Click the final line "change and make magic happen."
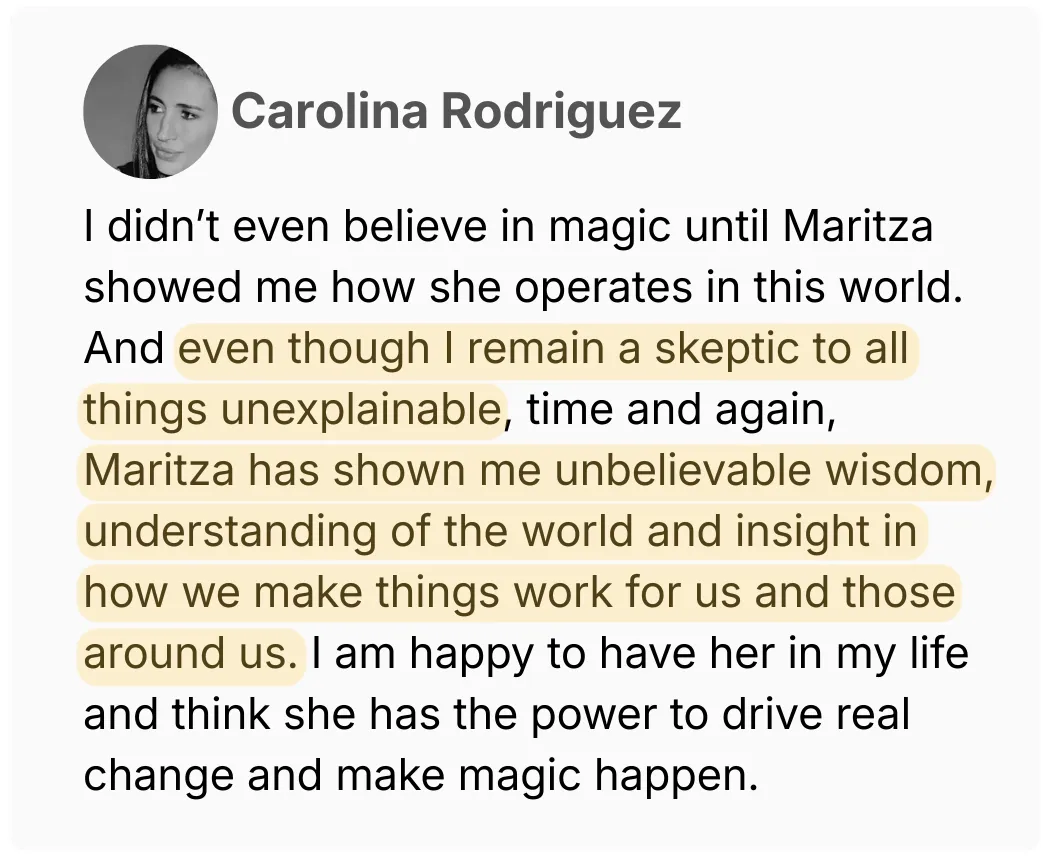Image resolution: width=1050 pixels, height=860 pixels. tap(421, 777)
